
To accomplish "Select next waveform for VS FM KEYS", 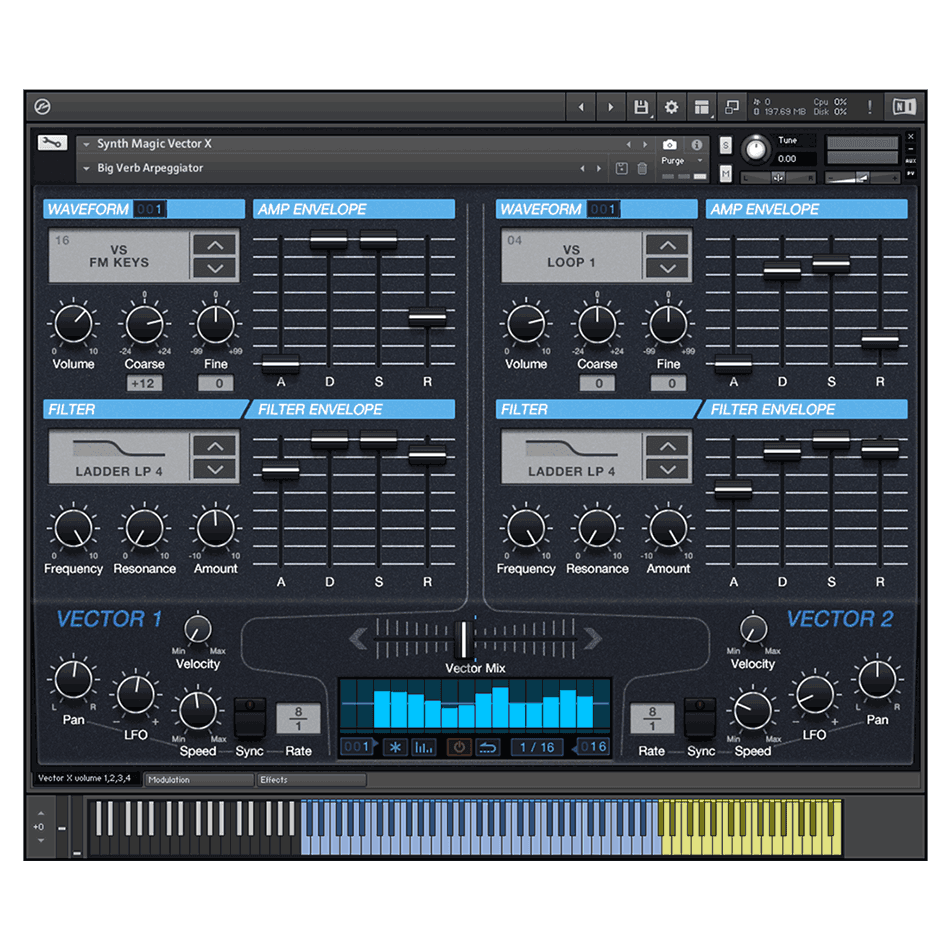I will pyautogui.click(x=215, y=268).
